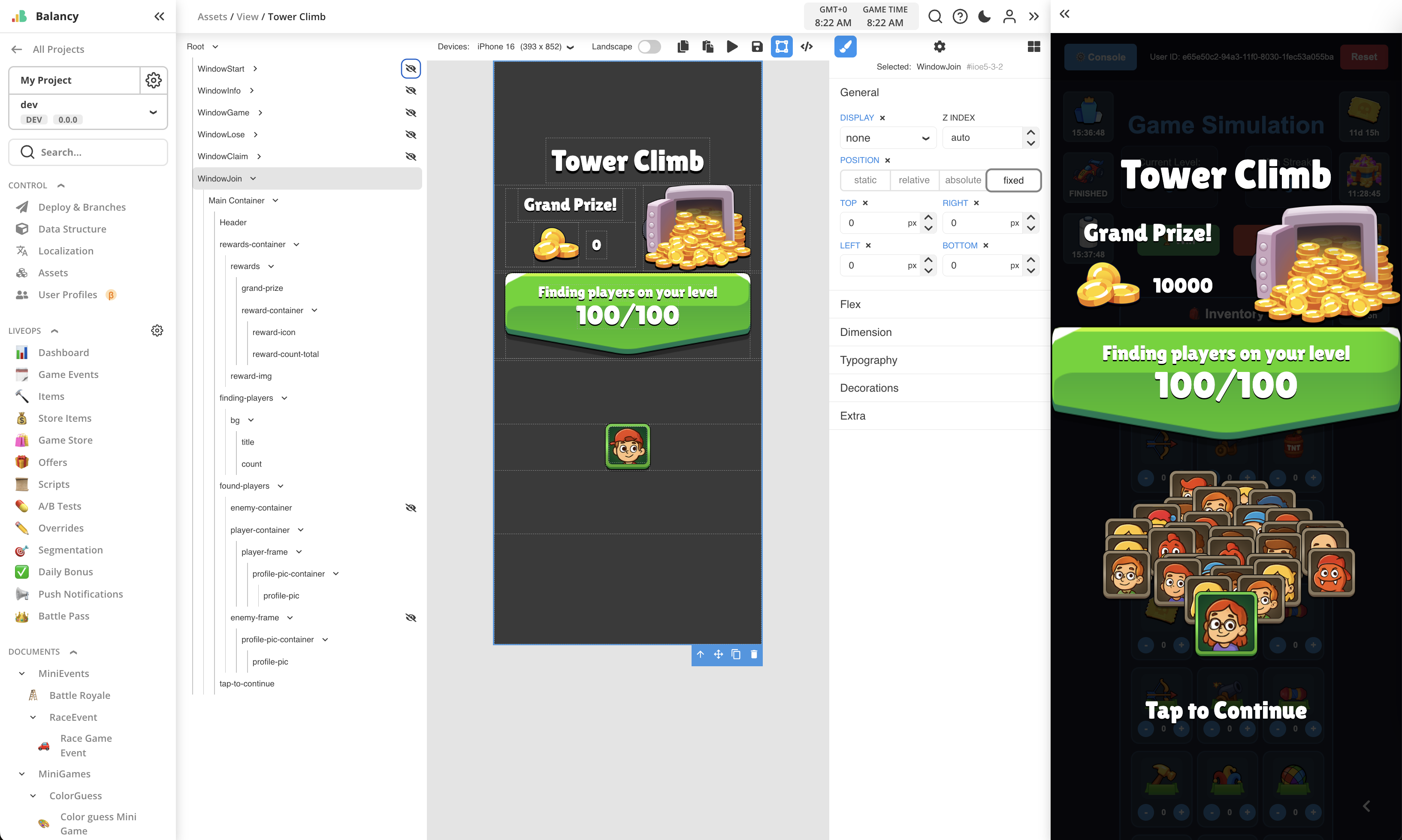Set position to relative
Image resolution: width=1402 pixels, height=840 pixels.
pos(914,180)
